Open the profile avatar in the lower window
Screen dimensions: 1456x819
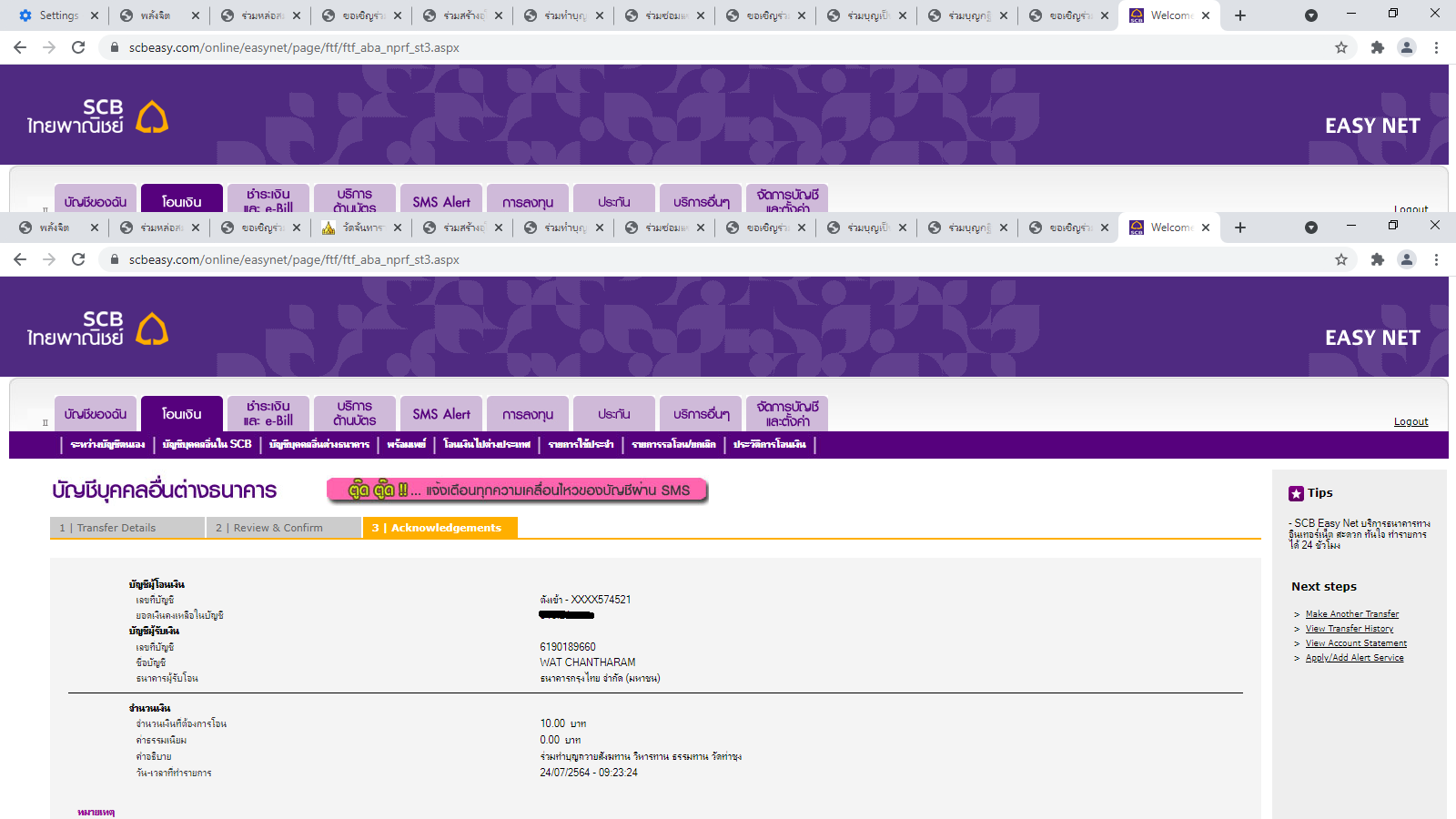(x=1407, y=259)
